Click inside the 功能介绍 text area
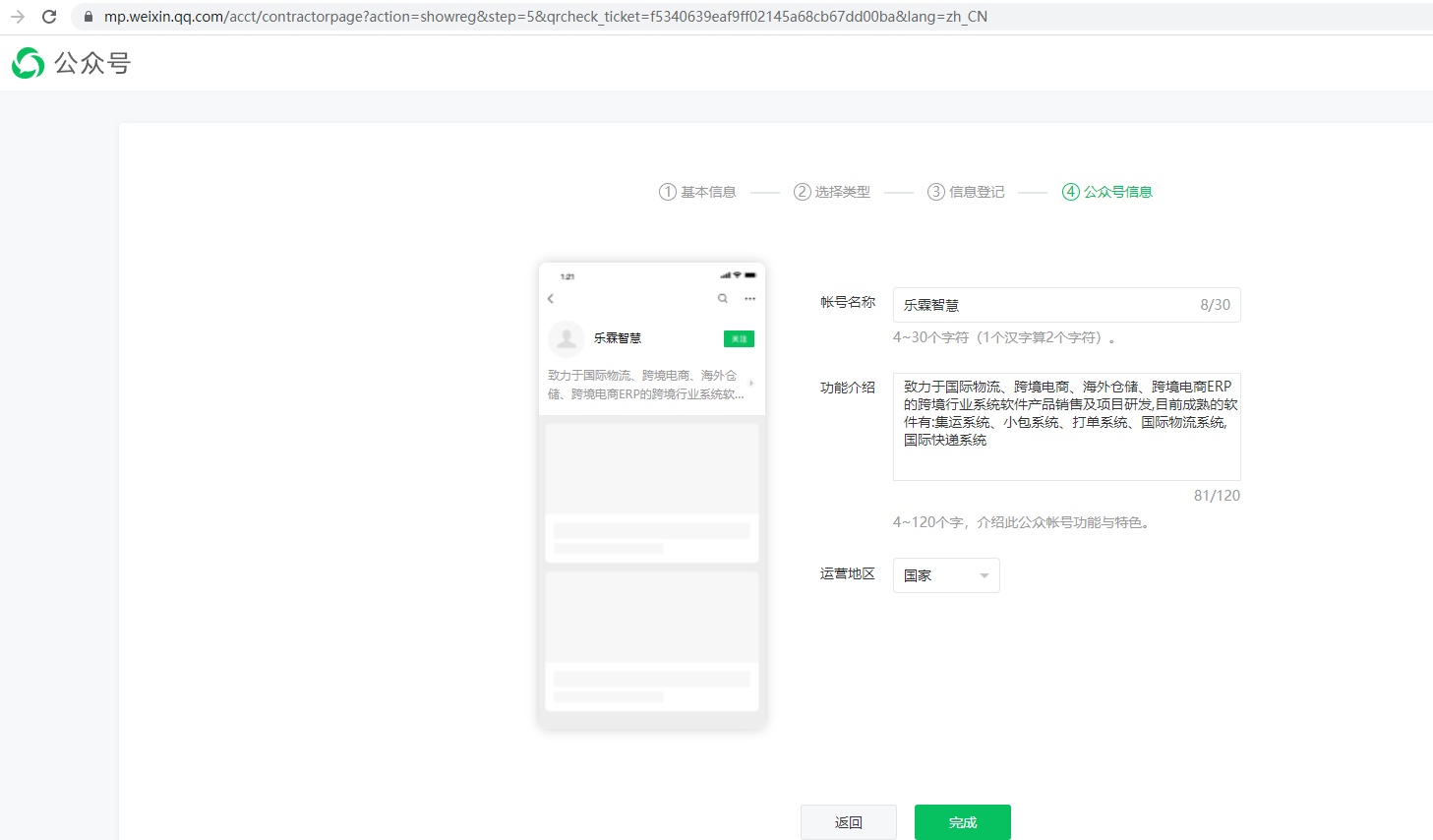The image size is (1433, 840). [x=1066, y=426]
